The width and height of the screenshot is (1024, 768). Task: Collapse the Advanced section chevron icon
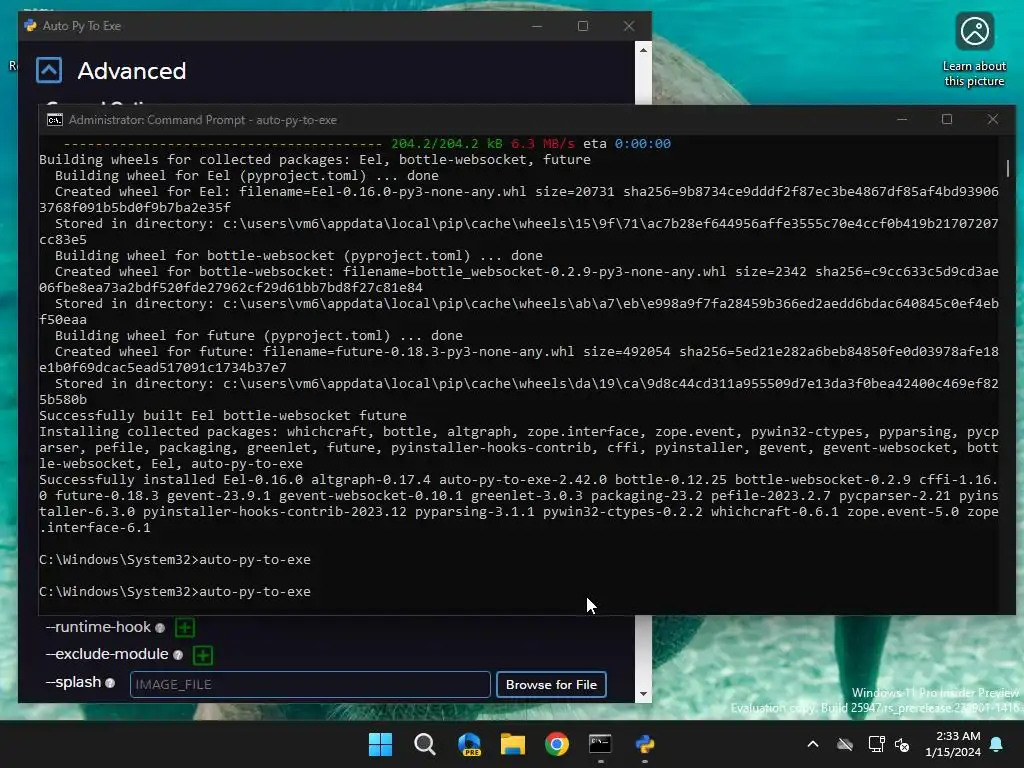click(49, 70)
